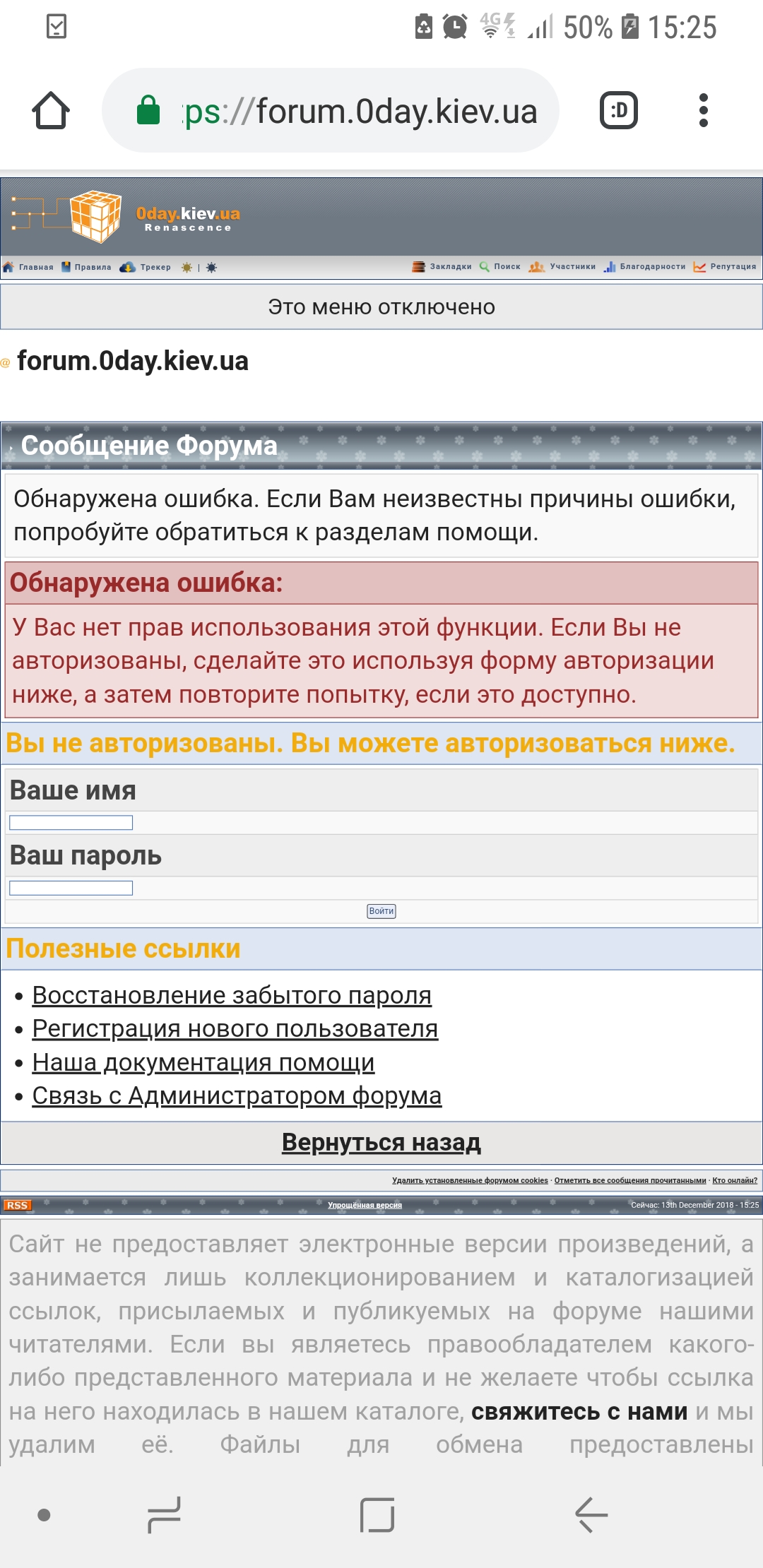Screen dimensions: 763x1568
Task: Tap the Репутация graph icon
Action: (x=700, y=266)
